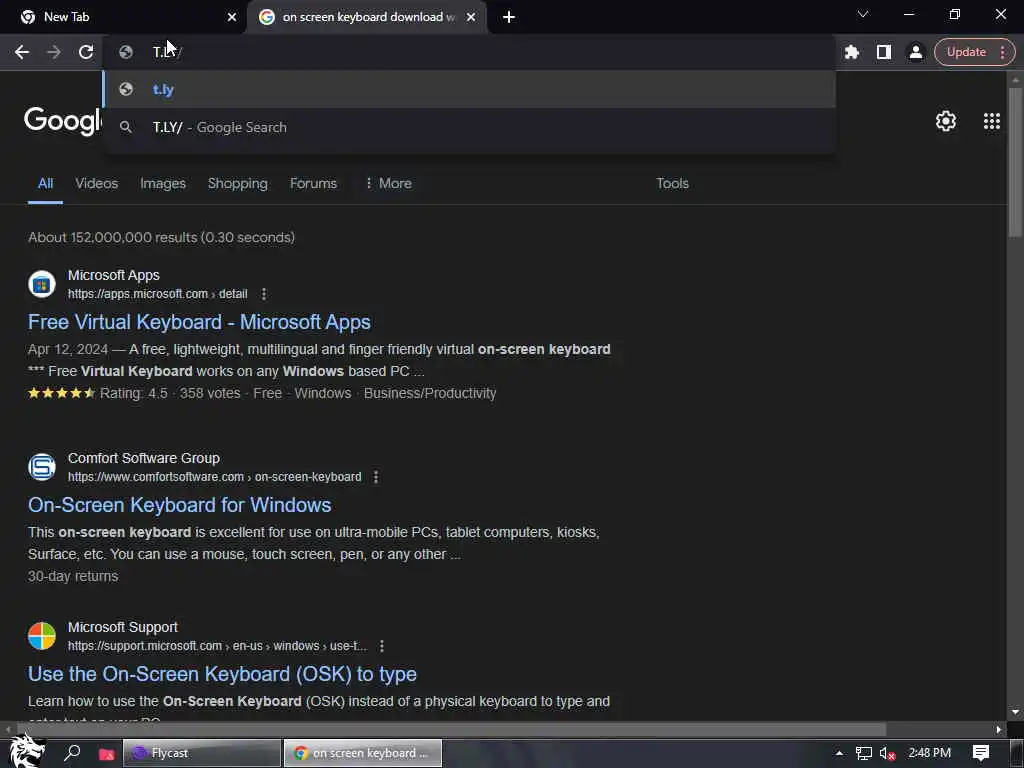Click the muted volume tray icon
The image size is (1024, 768).
point(887,754)
